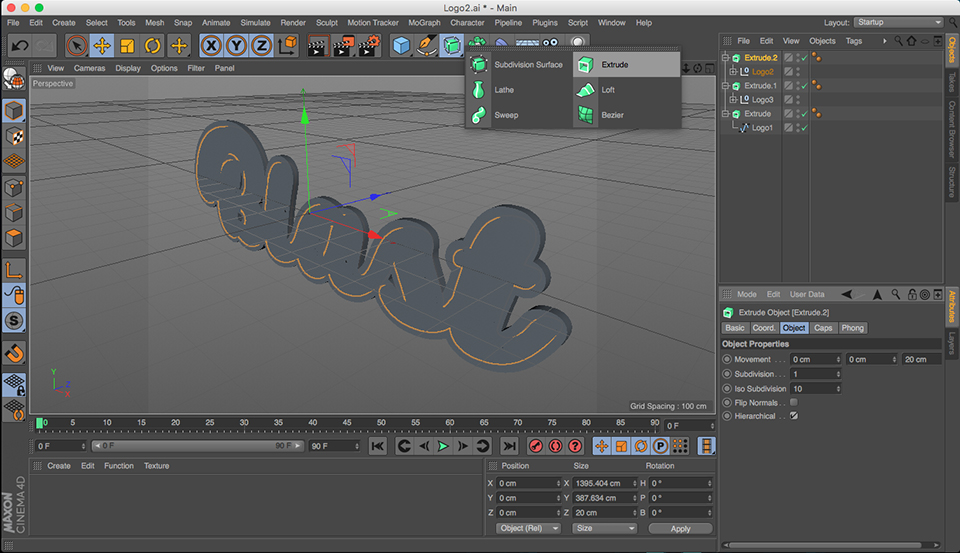Image resolution: width=960 pixels, height=553 pixels.
Task: Click Record Active Objects button
Action: [536, 446]
